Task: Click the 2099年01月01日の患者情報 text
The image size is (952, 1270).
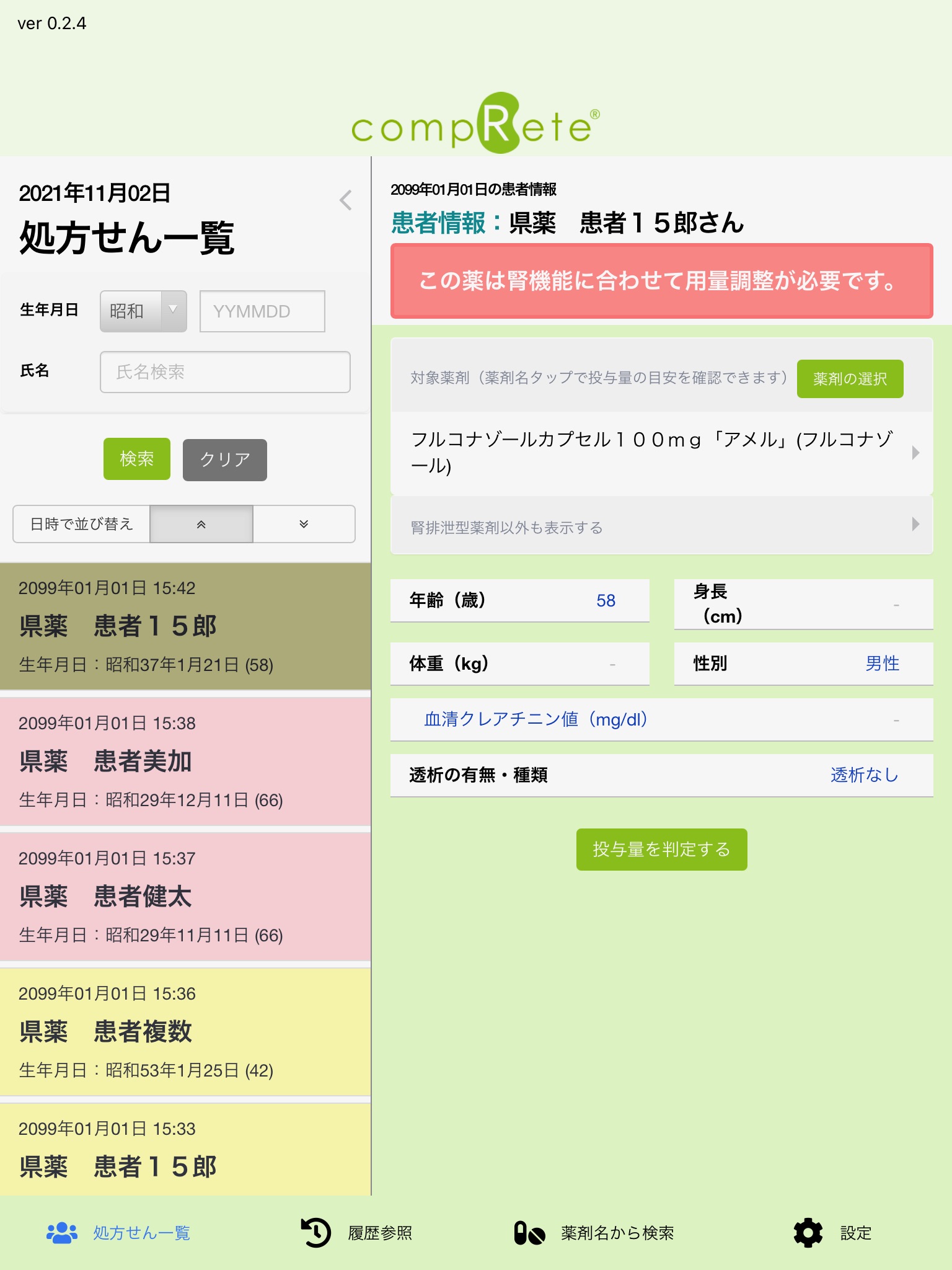Action: click(474, 190)
